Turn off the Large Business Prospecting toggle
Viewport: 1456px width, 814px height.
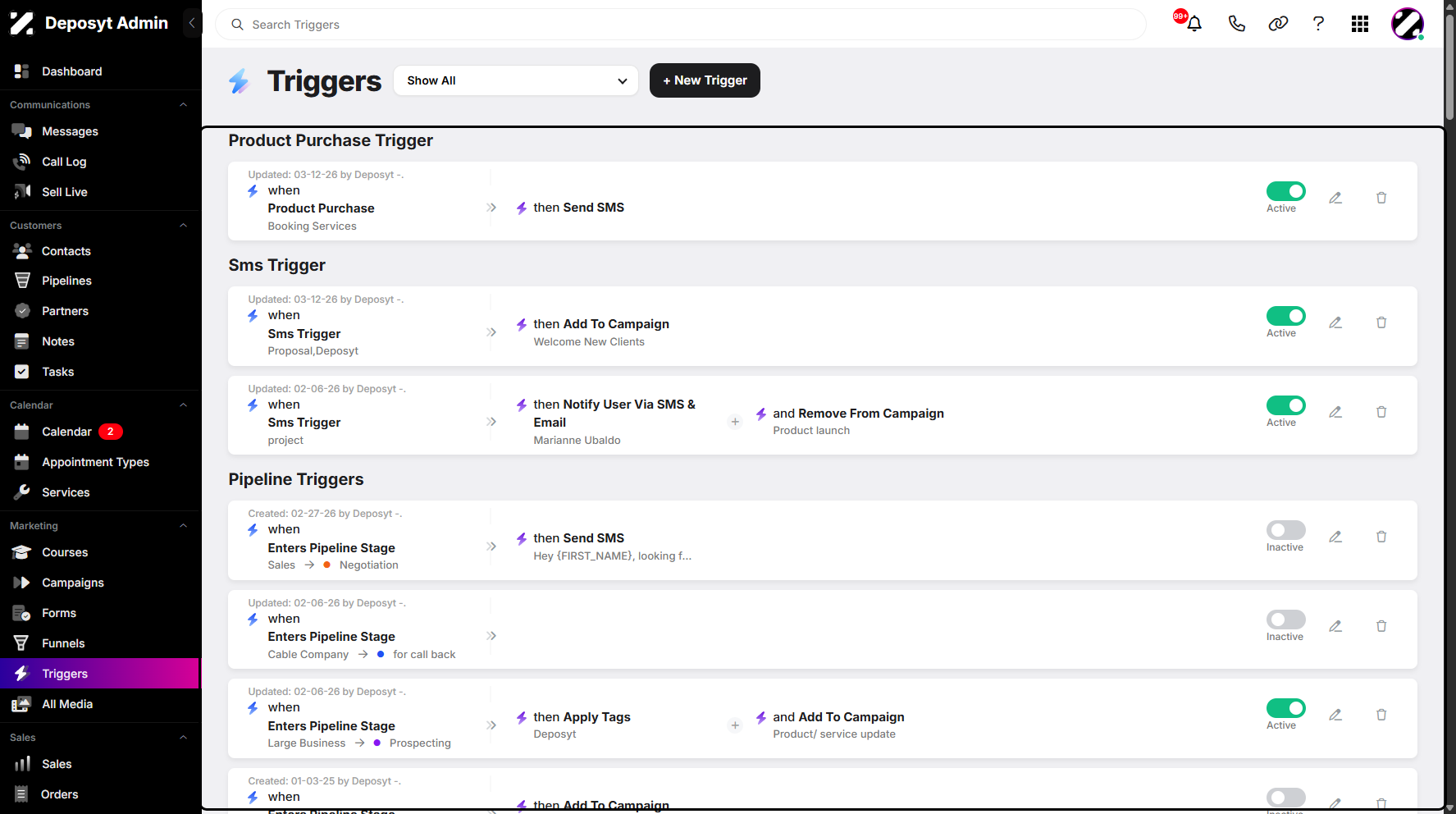tap(1285, 708)
